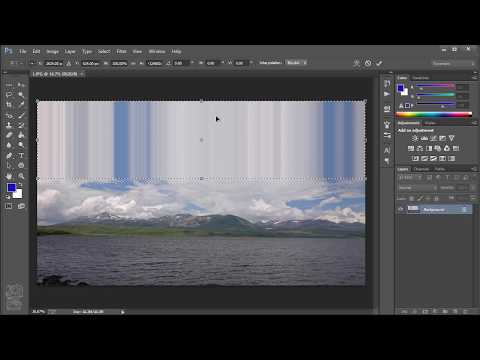
Task: Select the Clone Stamp tool
Action: point(9,125)
